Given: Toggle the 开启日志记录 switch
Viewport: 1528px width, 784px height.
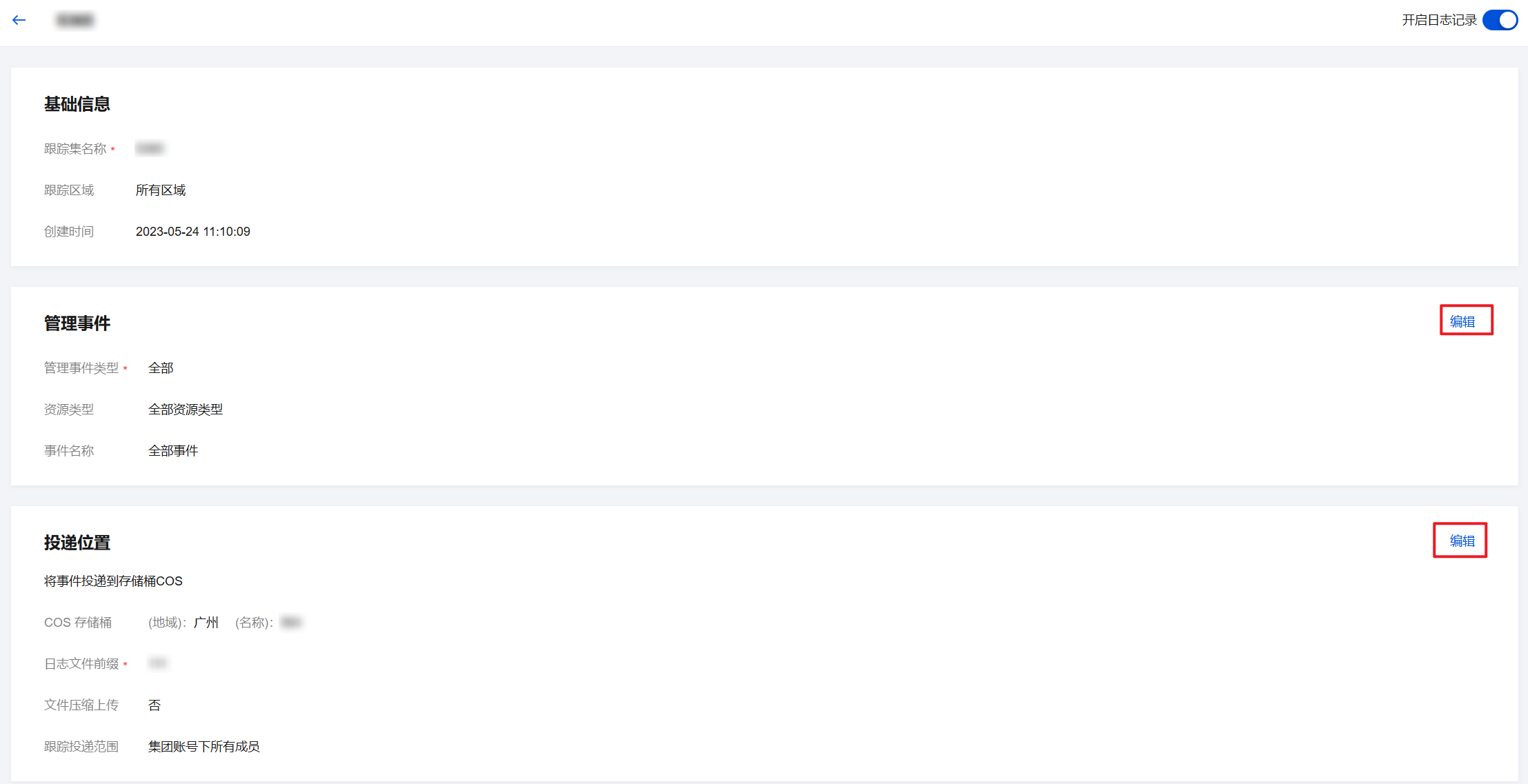Looking at the screenshot, I should pyautogui.click(x=1500, y=20).
